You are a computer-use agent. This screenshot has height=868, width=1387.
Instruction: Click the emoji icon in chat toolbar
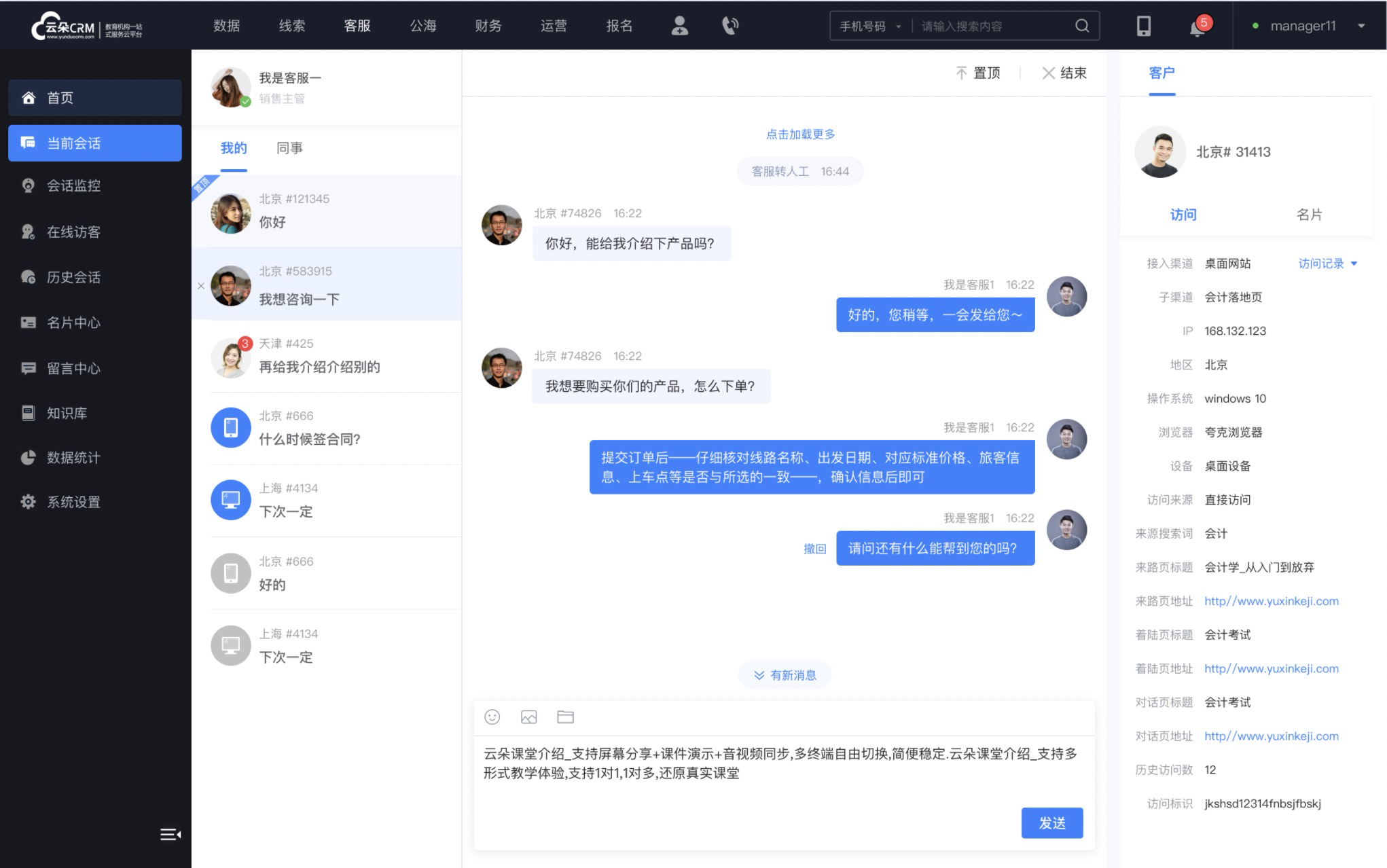pos(492,717)
